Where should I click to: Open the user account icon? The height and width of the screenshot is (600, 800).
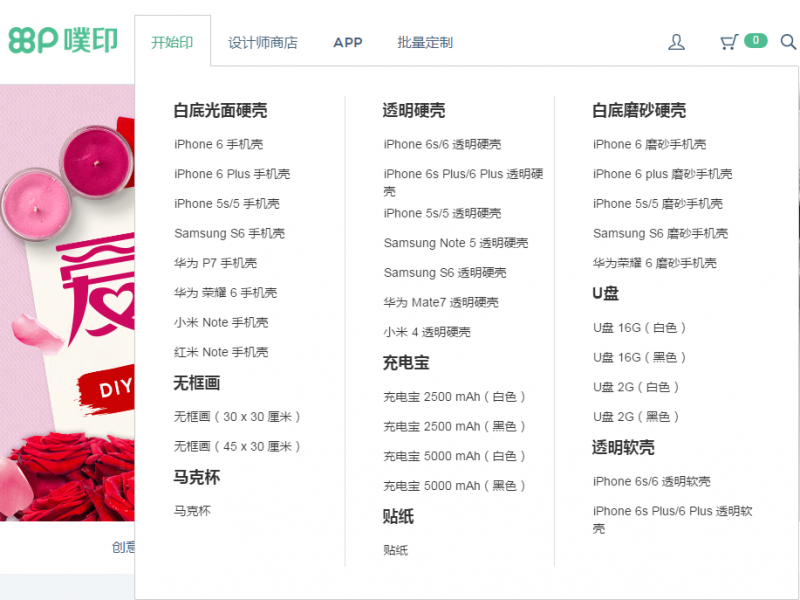click(x=677, y=42)
